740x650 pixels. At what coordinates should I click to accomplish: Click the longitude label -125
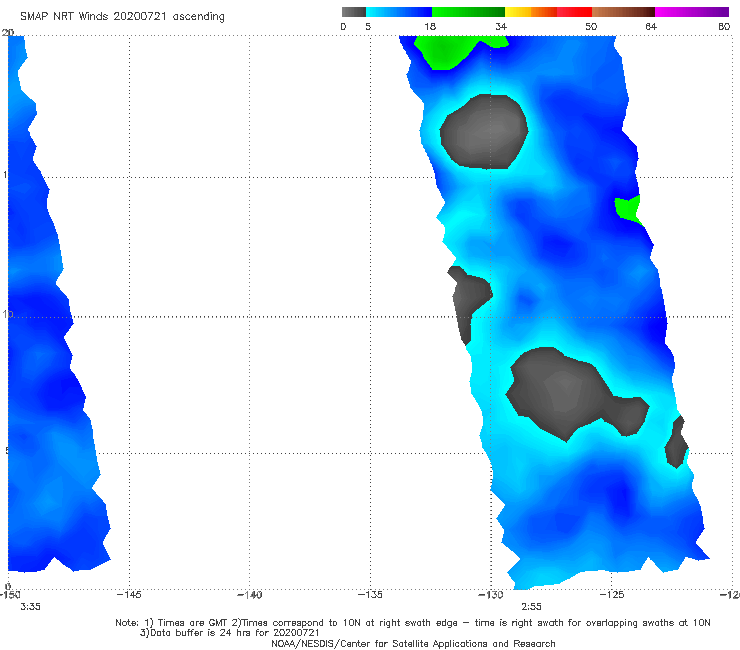pos(612,595)
